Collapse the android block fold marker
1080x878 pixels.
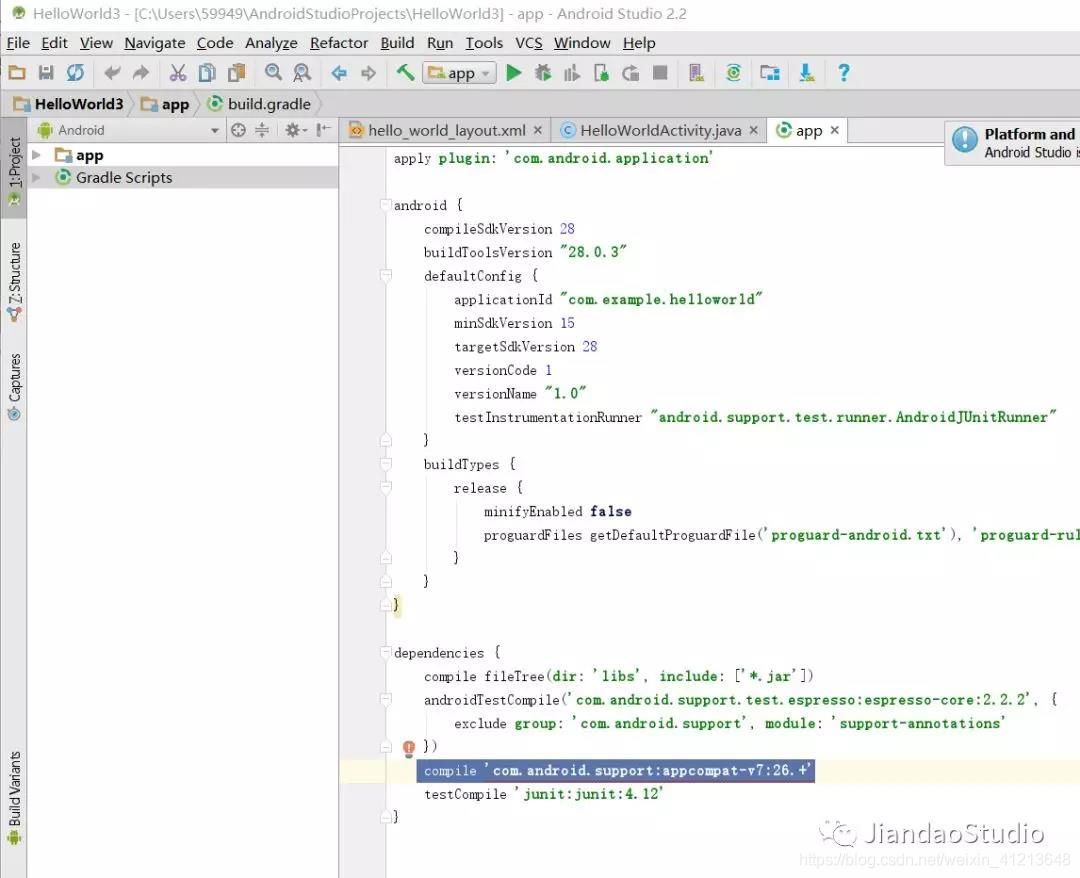click(386, 205)
